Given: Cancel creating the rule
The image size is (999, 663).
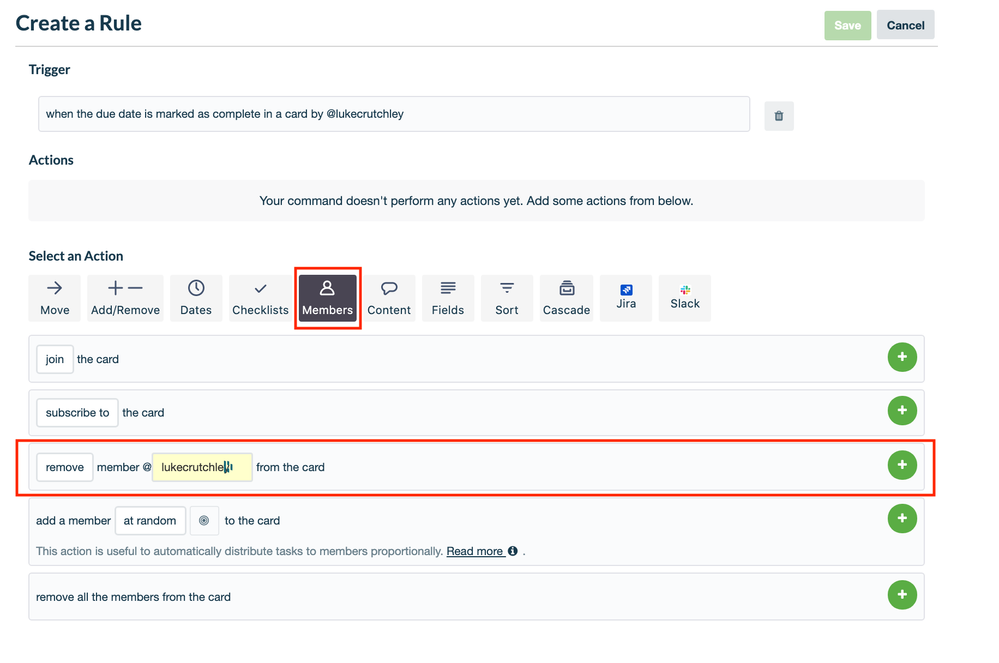Looking at the screenshot, I should pos(905,25).
